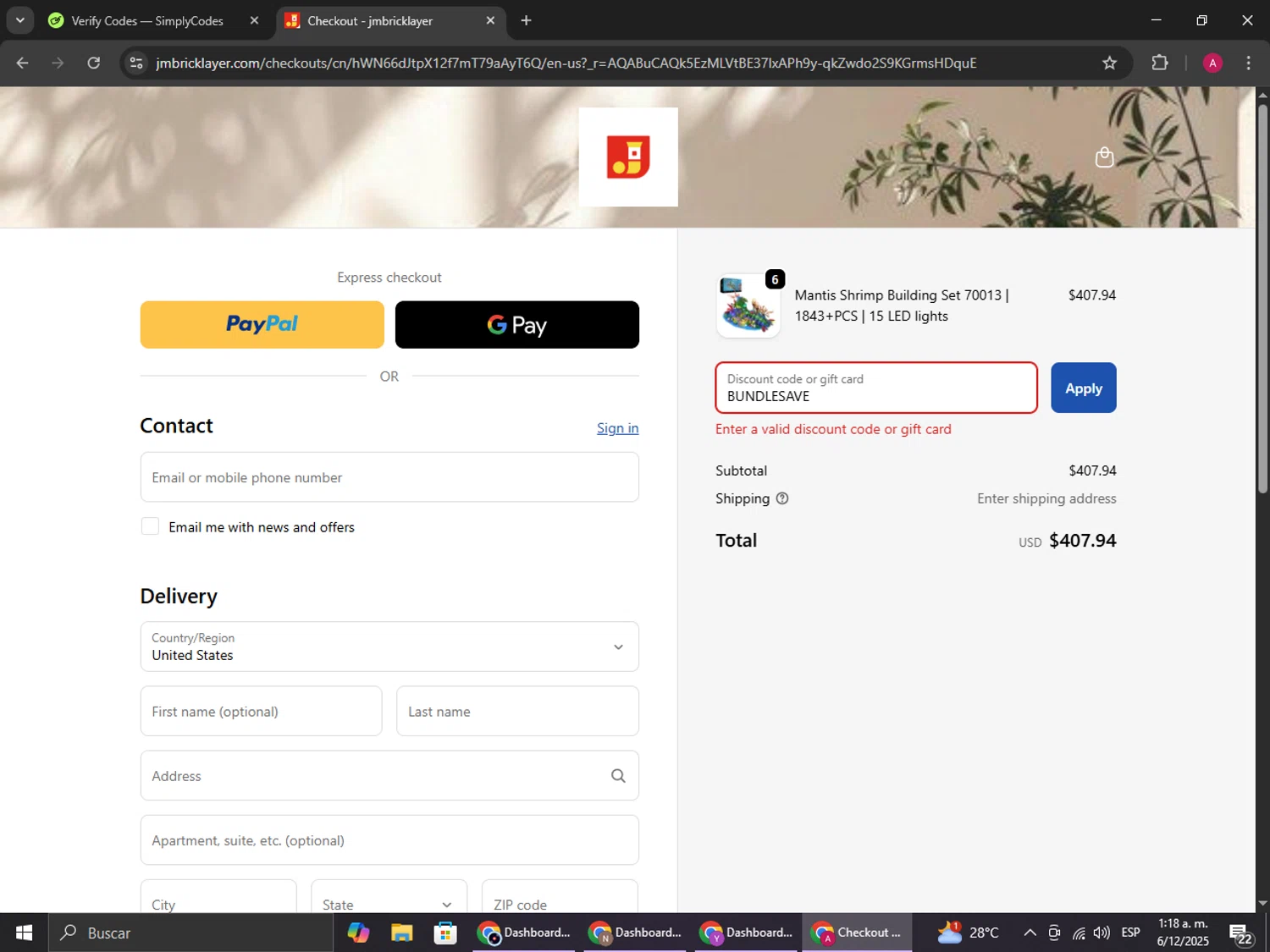Viewport: 1270px width, 952px height.
Task: Click the Mantis Shrimp set product thumbnail
Action: pos(748,305)
